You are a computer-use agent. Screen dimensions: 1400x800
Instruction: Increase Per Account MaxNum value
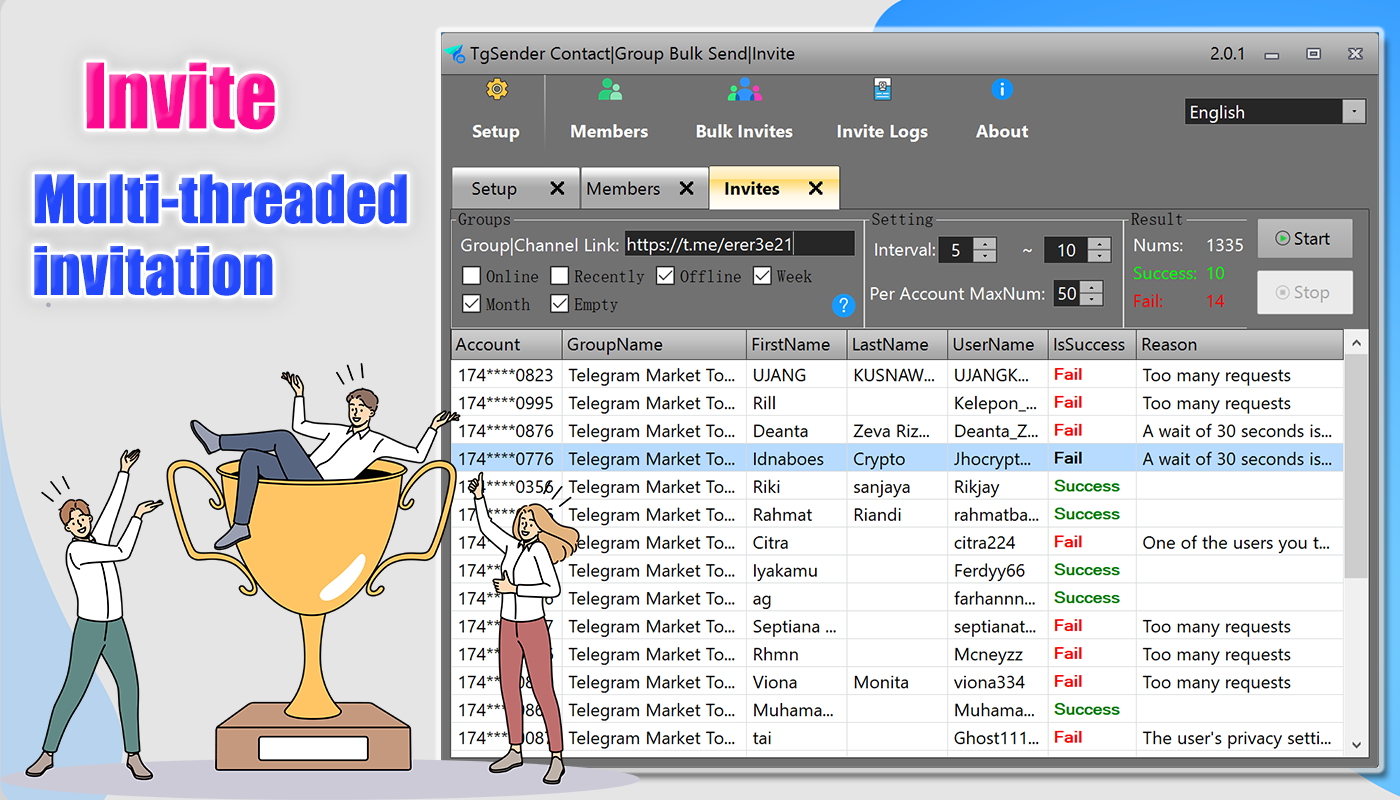pos(1092,287)
